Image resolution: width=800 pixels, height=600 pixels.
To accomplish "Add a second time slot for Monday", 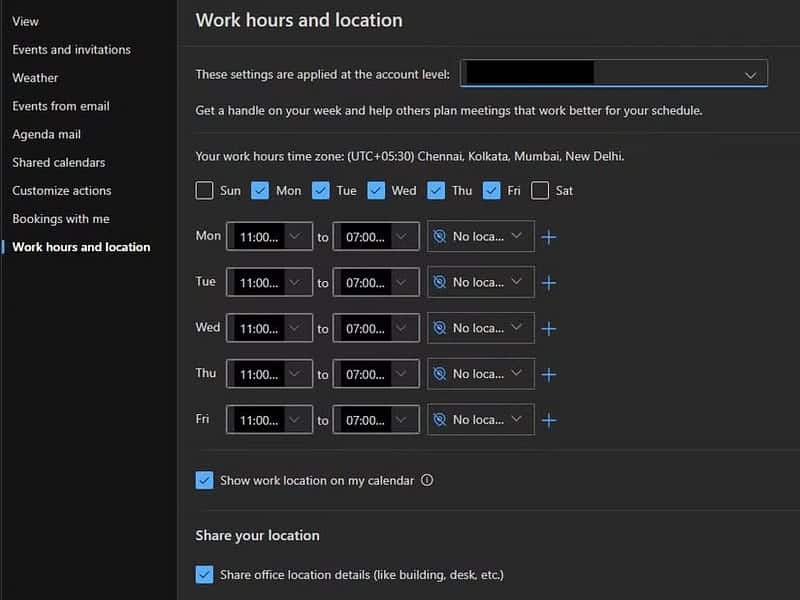I will [548, 236].
